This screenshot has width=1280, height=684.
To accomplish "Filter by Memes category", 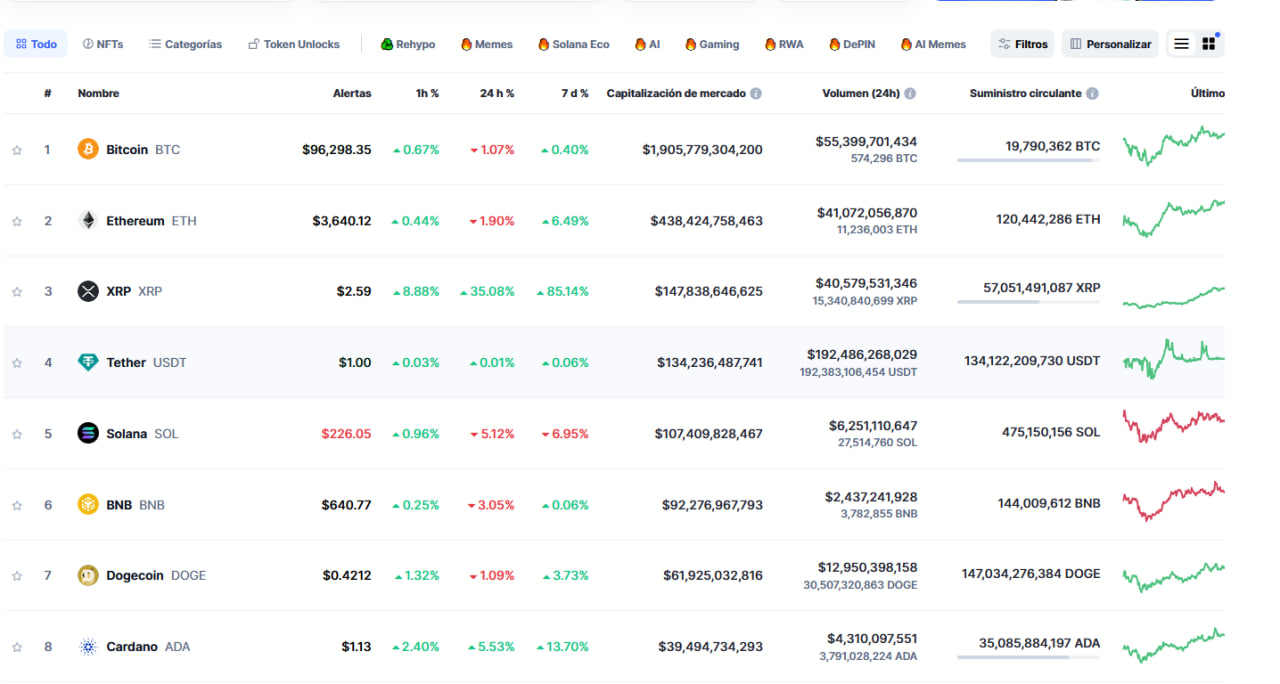I will (487, 44).
